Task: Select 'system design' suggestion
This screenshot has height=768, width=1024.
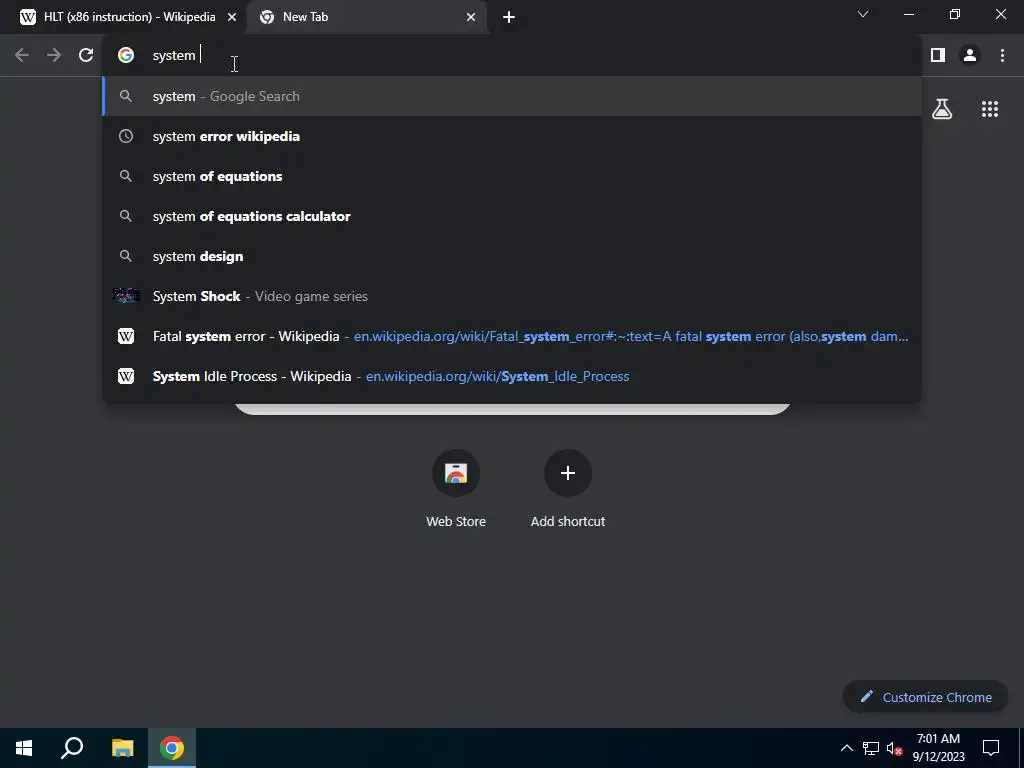Action: [512, 256]
